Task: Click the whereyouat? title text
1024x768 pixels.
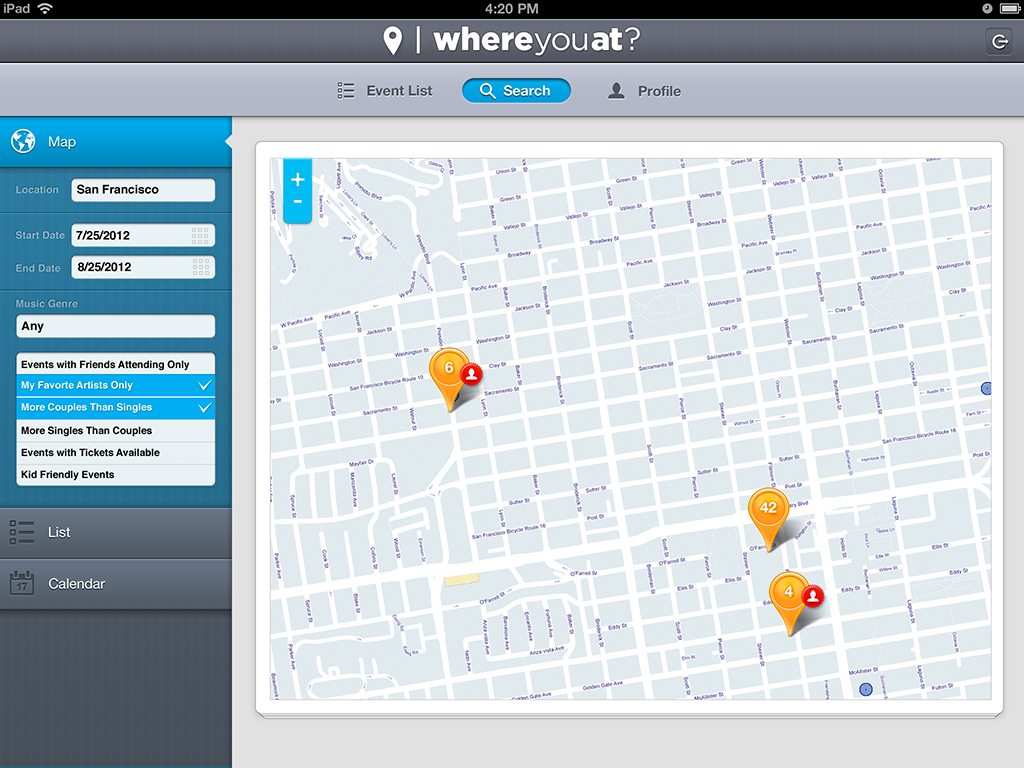Action: point(537,40)
